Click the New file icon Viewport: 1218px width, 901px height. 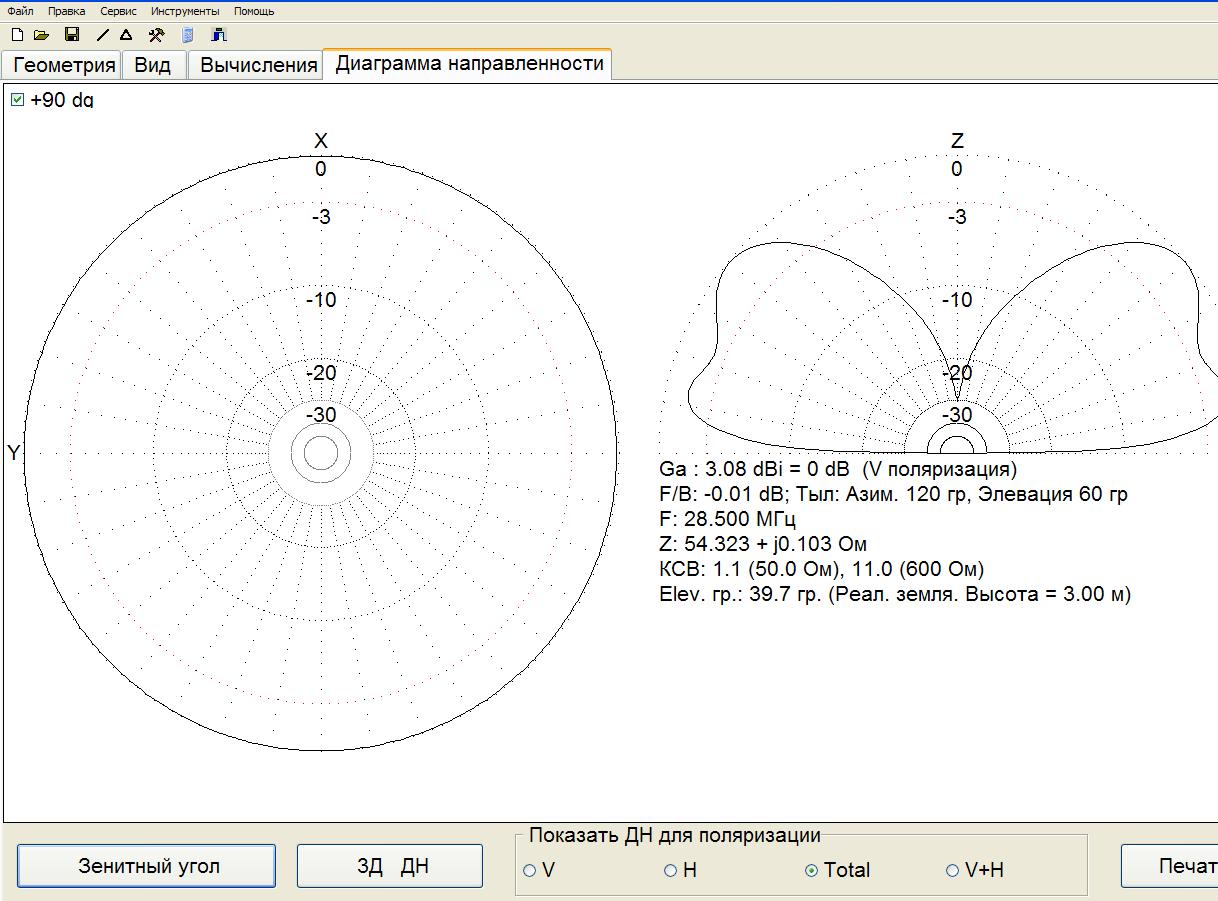point(16,35)
